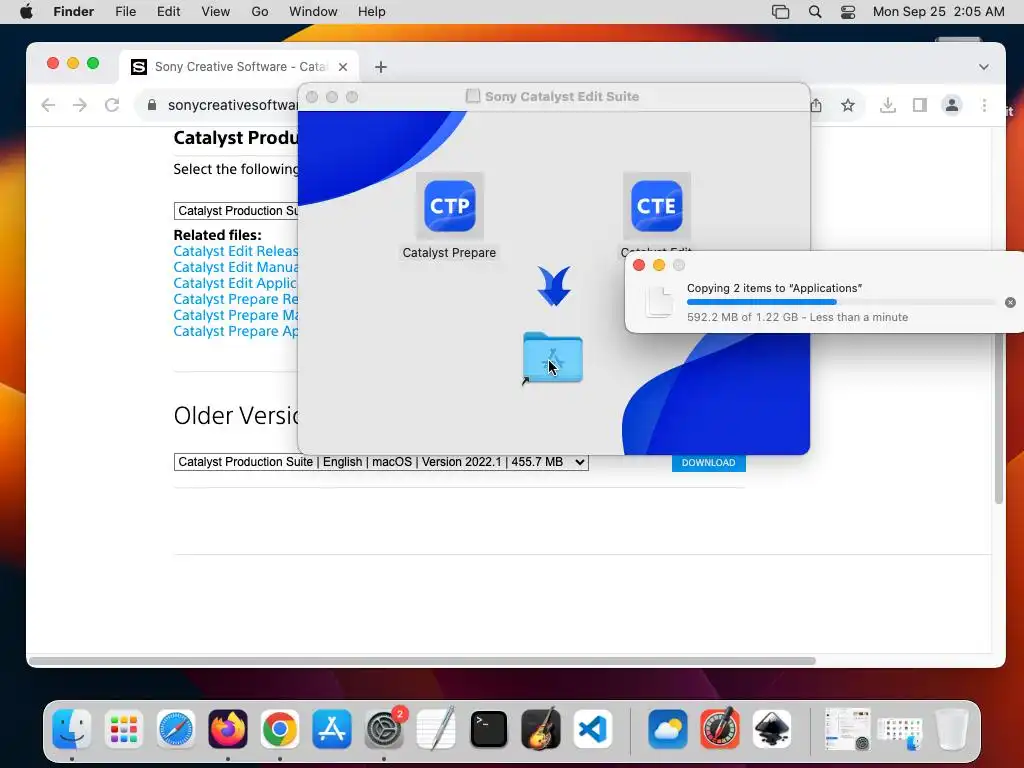Open the Applications folder shortcut in installer
The height and width of the screenshot is (768, 1024).
[552, 358]
